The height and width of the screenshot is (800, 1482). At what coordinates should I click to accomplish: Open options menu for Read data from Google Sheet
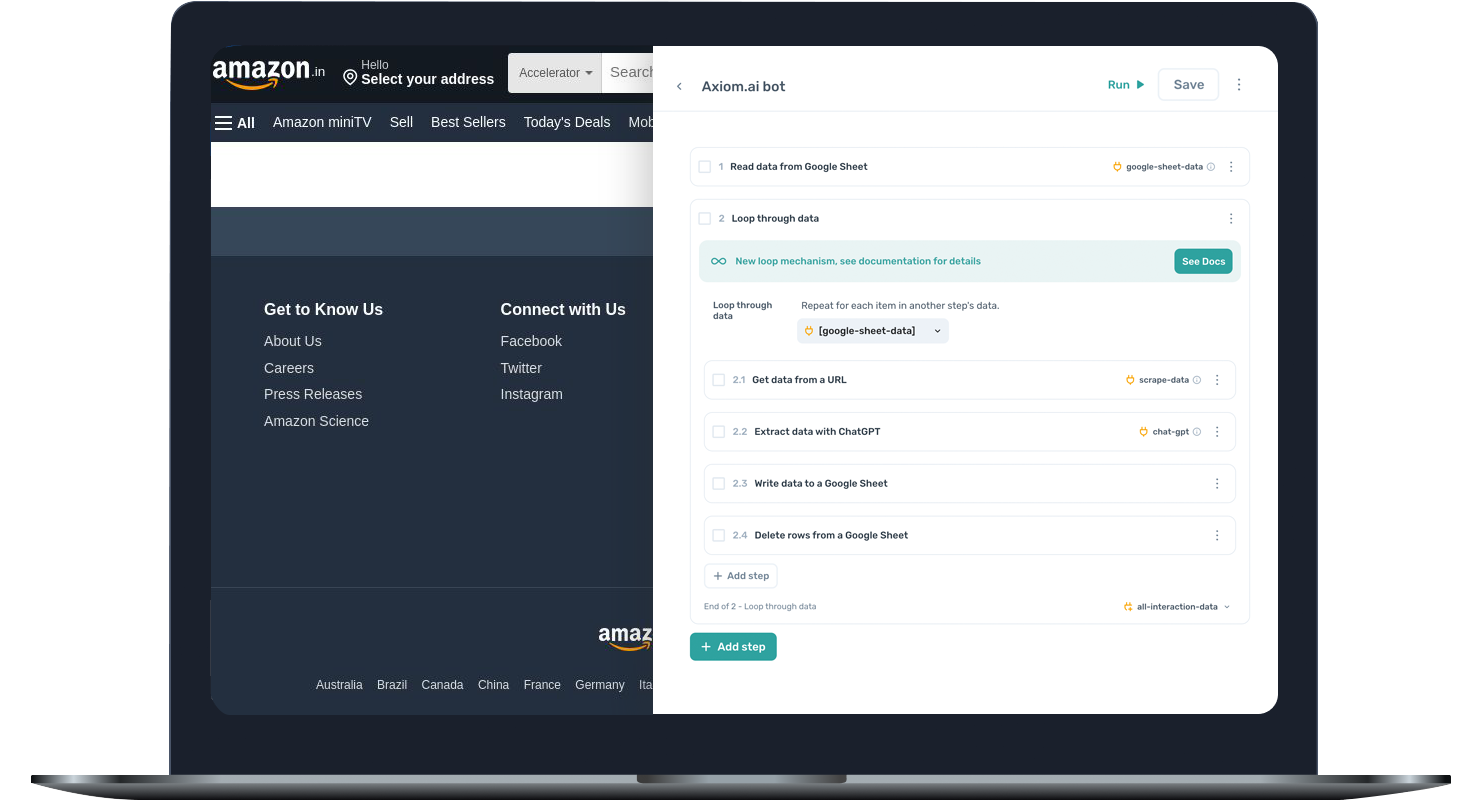tap(1231, 167)
